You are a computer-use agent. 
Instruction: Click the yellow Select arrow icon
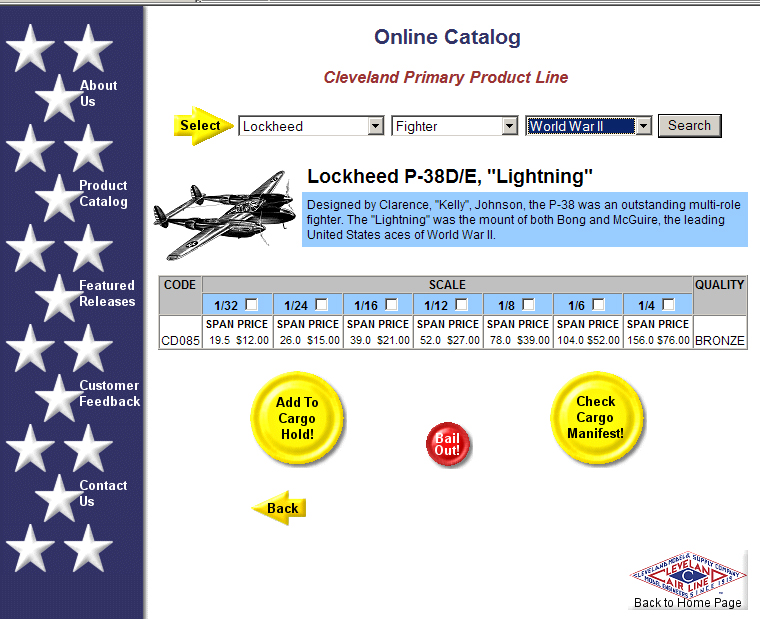tap(203, 126)
